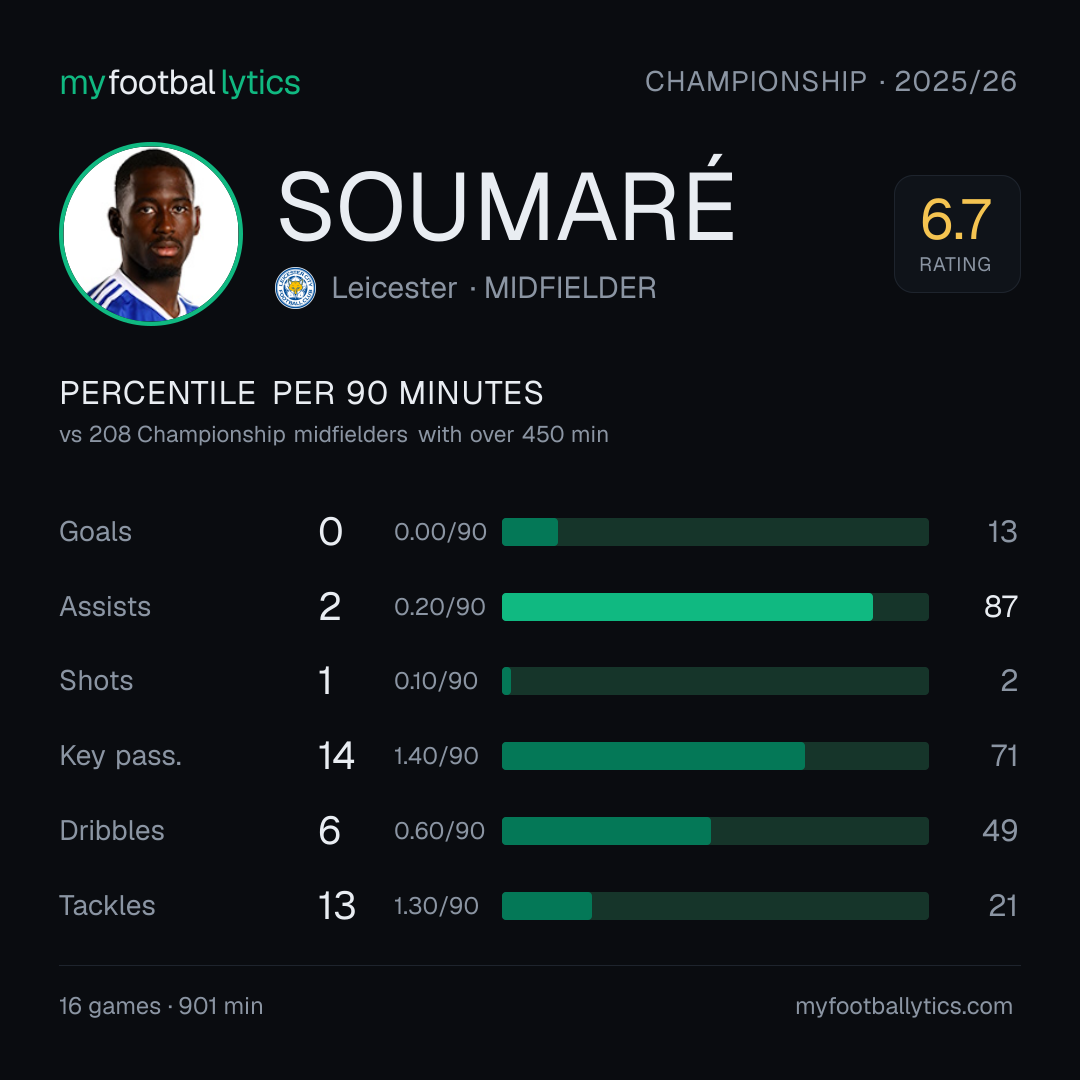Click the Leicester club crest icon

[x=295, y=288]
